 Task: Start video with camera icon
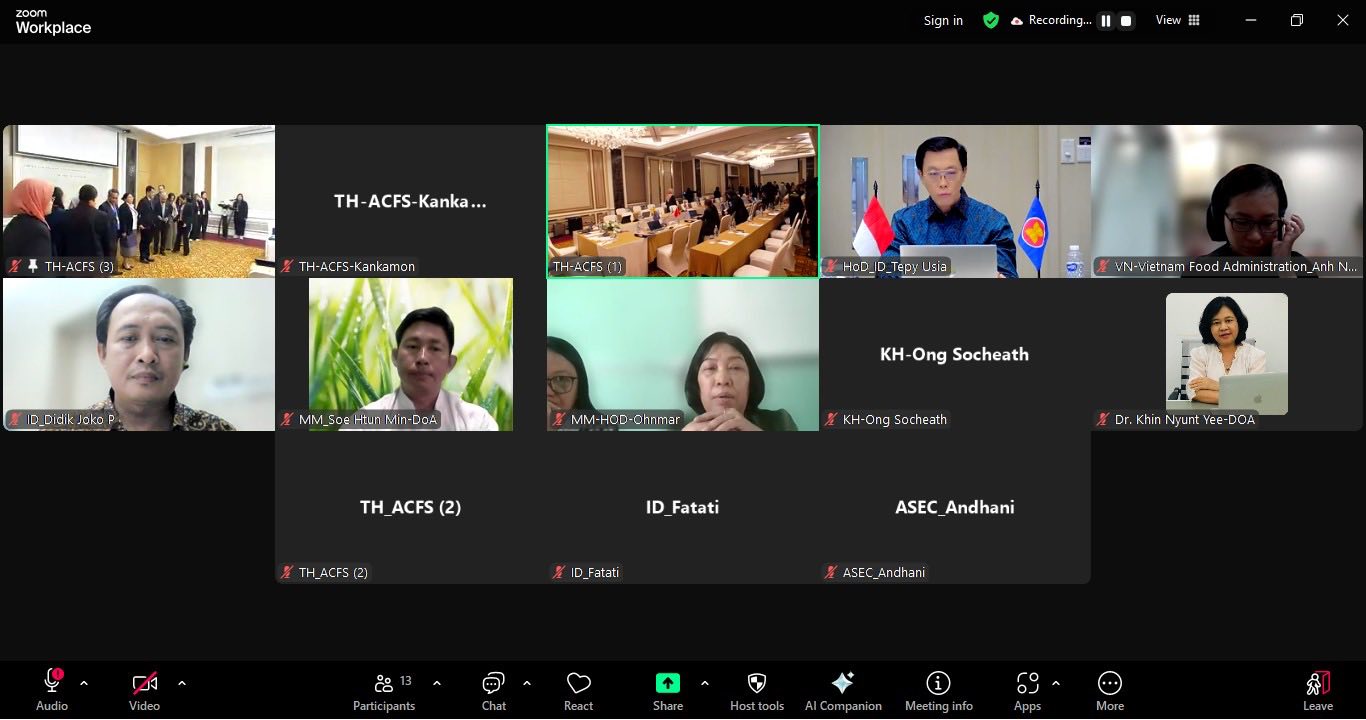(x=144, y=683)
